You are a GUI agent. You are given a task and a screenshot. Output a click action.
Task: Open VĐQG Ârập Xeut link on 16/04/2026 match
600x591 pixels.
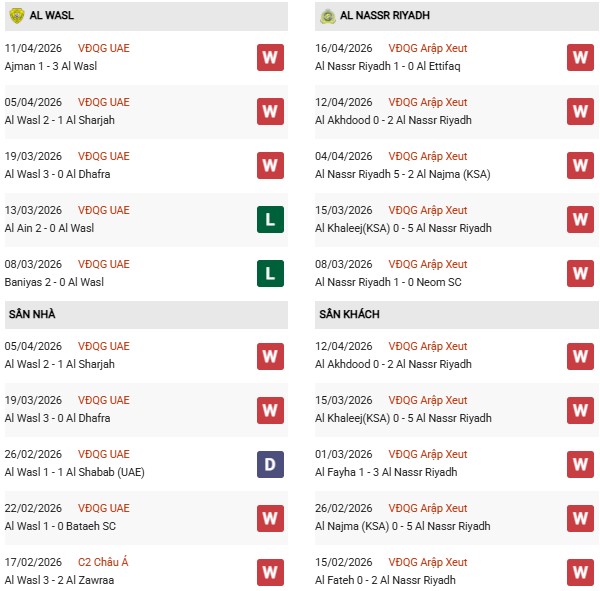click(x=428, y=48)
